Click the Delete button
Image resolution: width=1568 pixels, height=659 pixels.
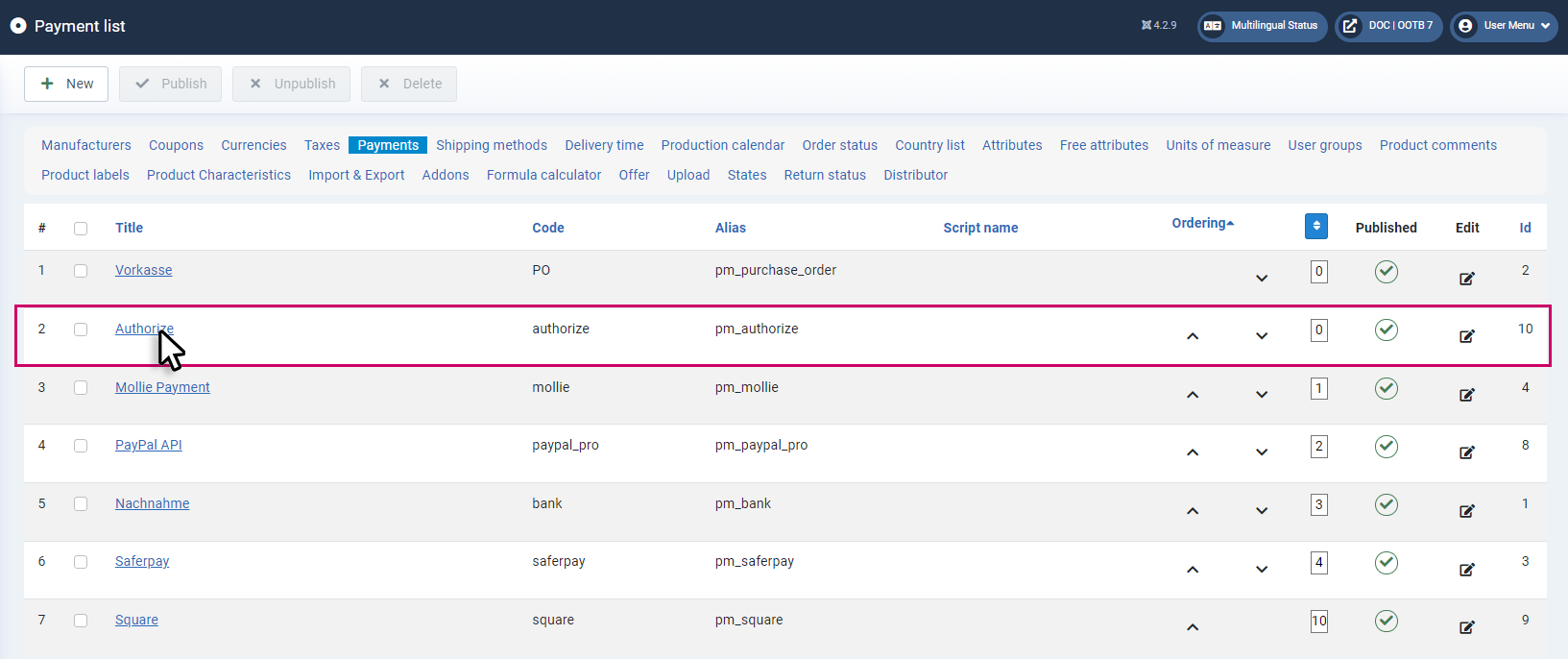[x=409, y=84]
